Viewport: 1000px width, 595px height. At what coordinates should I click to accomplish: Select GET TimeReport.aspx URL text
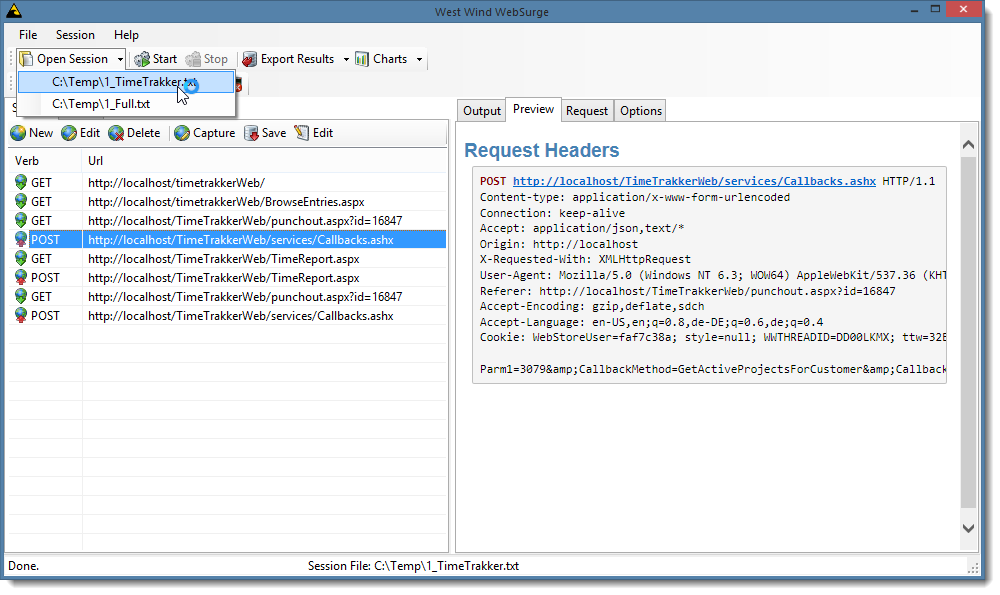click(223, 258)
